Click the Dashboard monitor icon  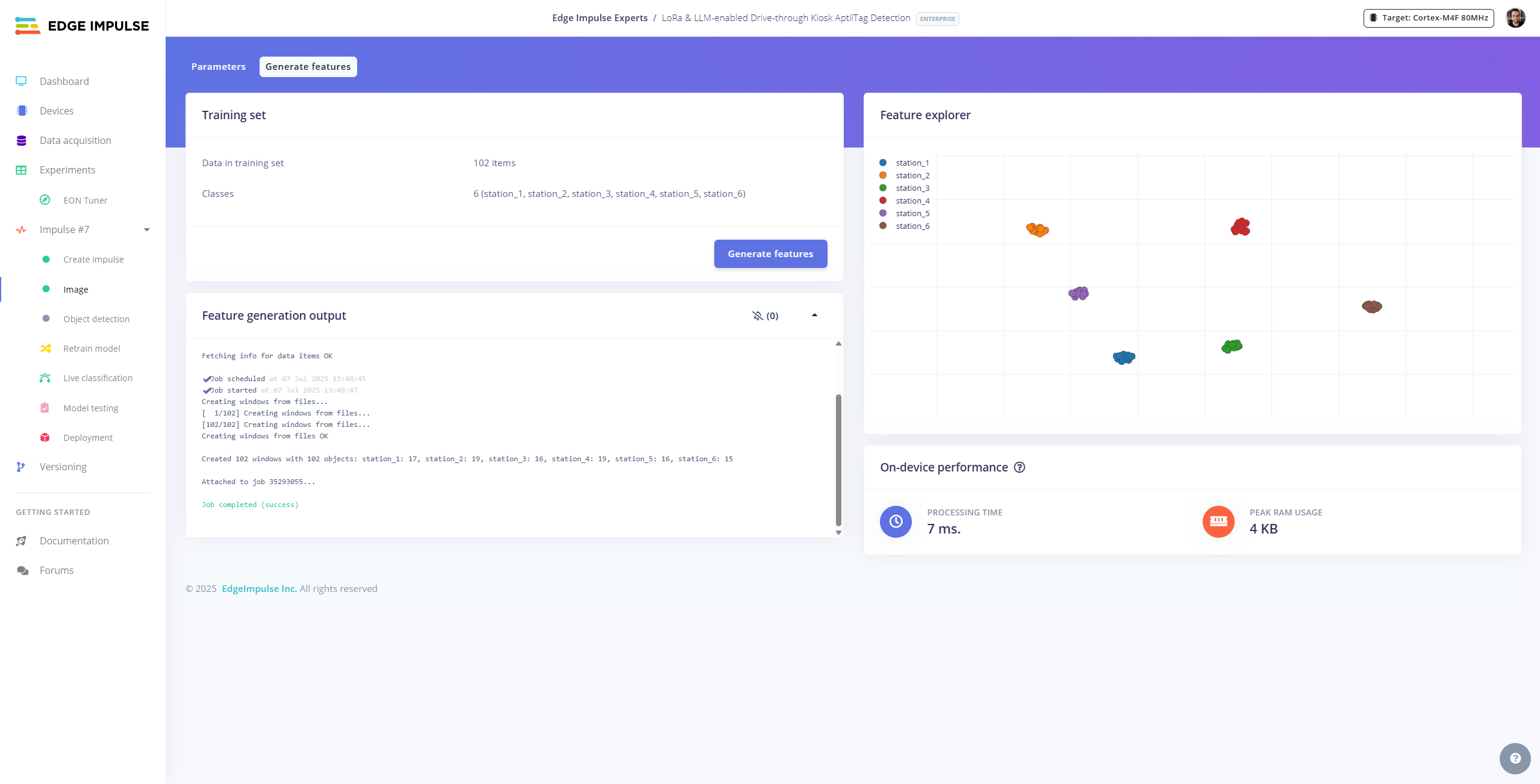coord(22,81)
